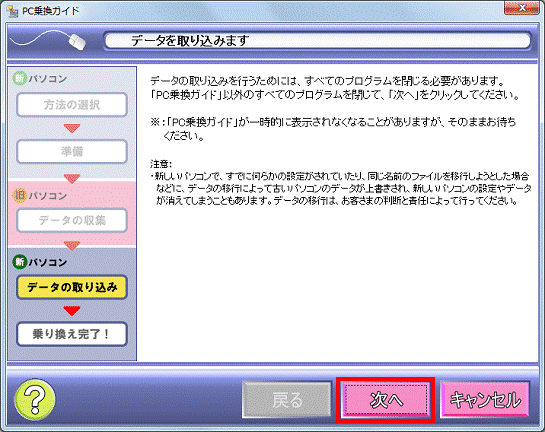Click the 旧 パソコン section label
This screenshot has height=432, width=545.
tap(40, 195)
